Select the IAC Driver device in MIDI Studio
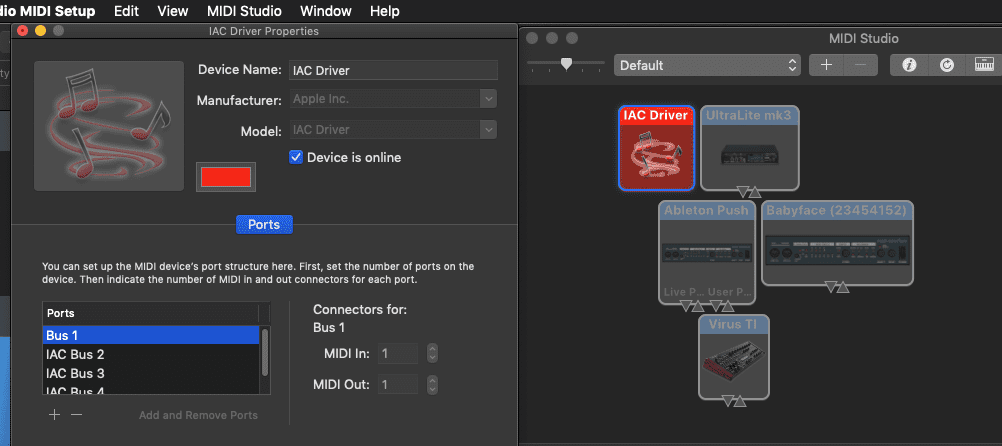This screenshot has width=1002, height=446. pos(657,148)
